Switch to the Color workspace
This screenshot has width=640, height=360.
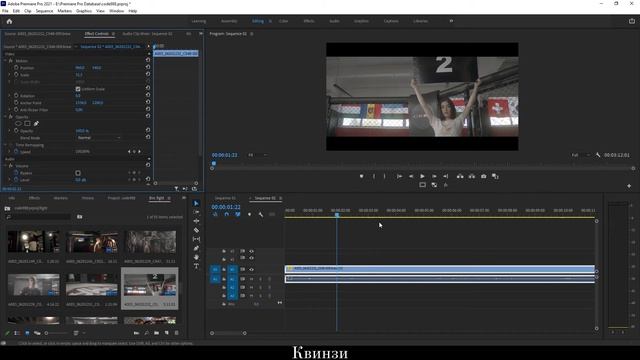coord(283,21)
